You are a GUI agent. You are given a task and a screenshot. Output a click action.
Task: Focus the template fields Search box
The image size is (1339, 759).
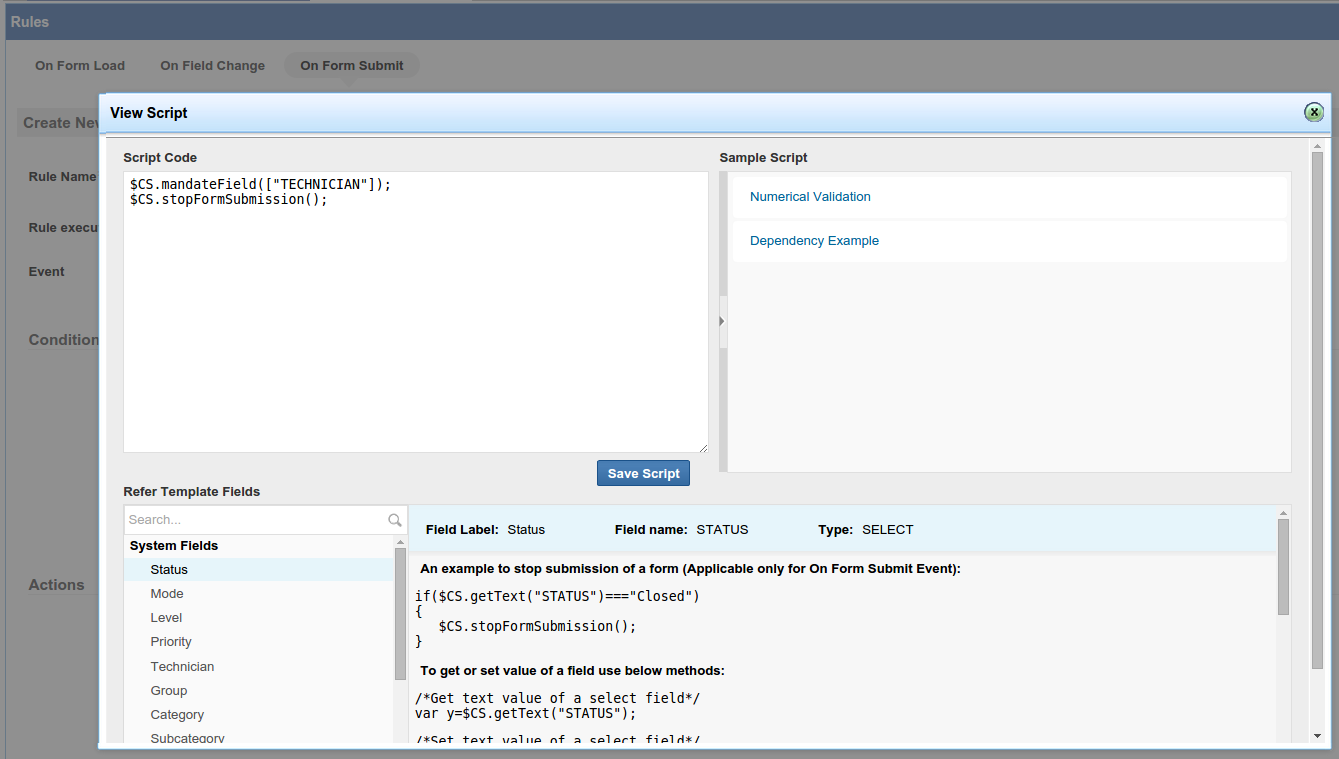pos(255,520)
